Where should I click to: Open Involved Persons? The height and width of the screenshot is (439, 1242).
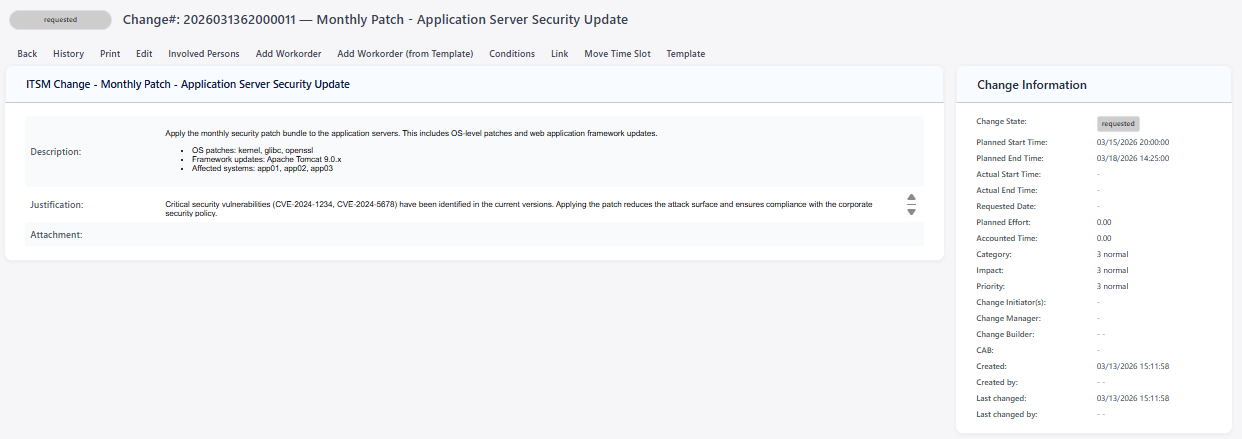[204, 54]
